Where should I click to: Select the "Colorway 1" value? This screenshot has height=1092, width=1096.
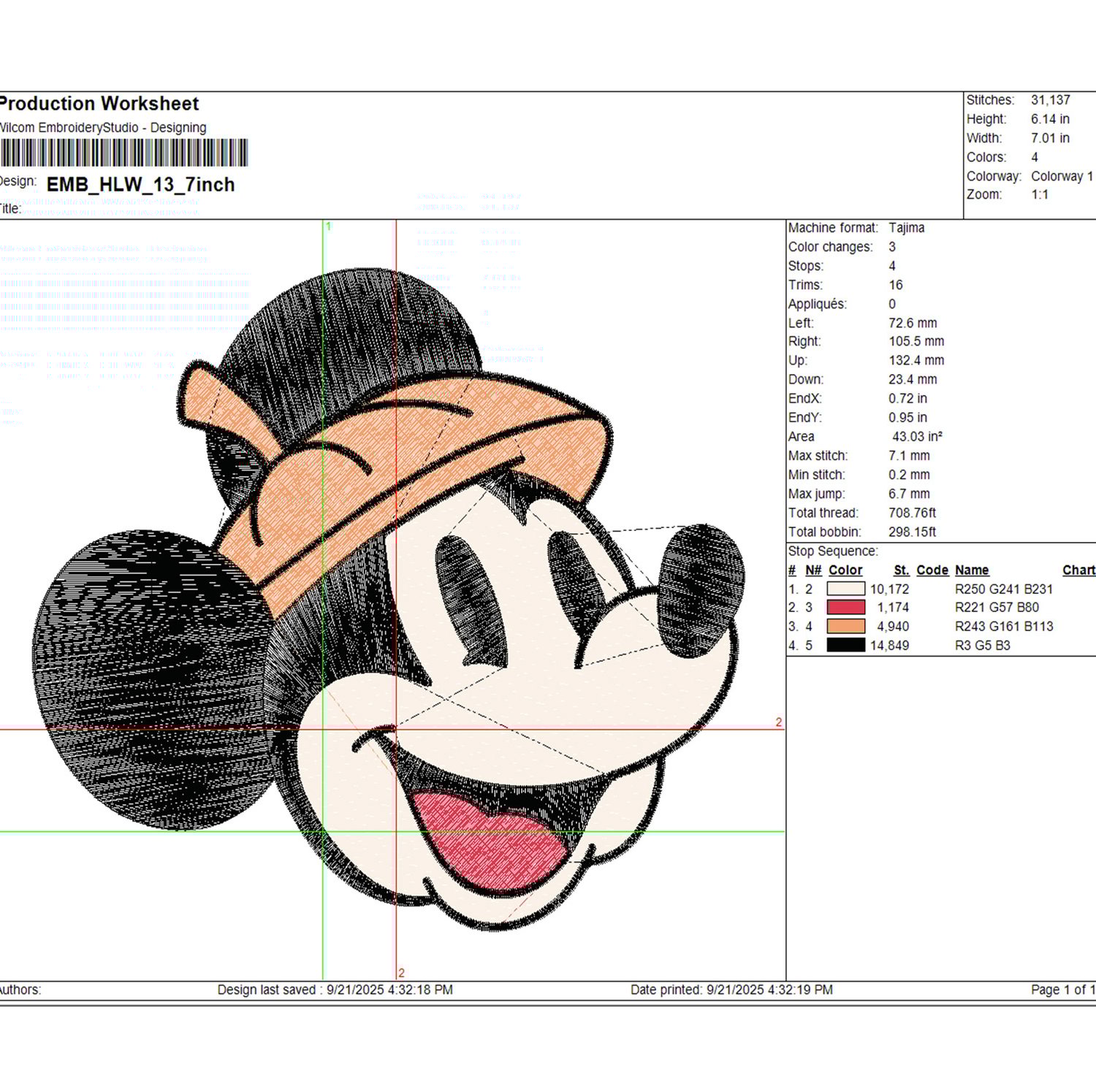[1062, 176]
